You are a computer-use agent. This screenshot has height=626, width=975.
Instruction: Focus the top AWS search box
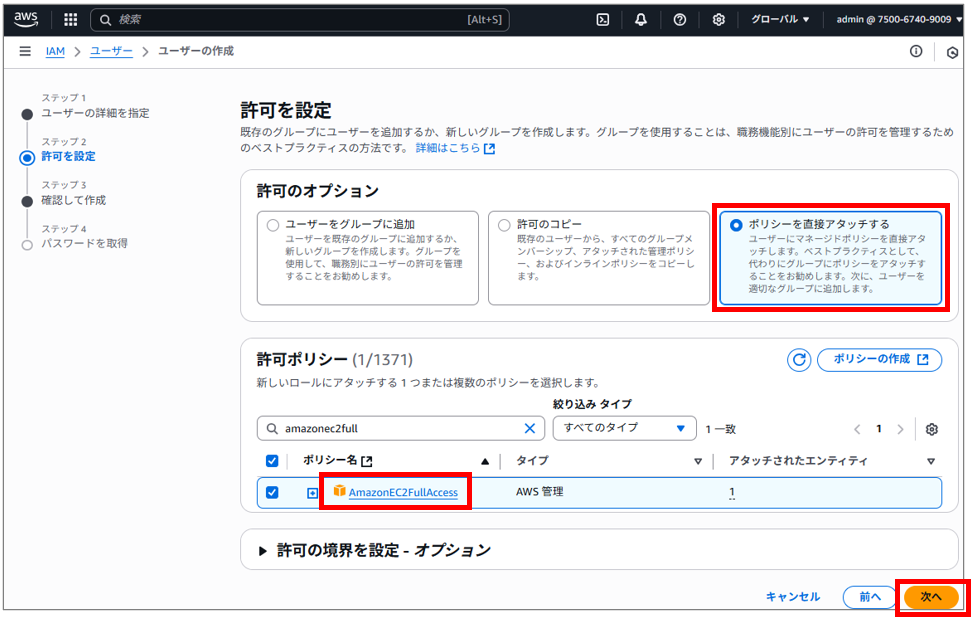pyautogui.click(x=300, y=20)
